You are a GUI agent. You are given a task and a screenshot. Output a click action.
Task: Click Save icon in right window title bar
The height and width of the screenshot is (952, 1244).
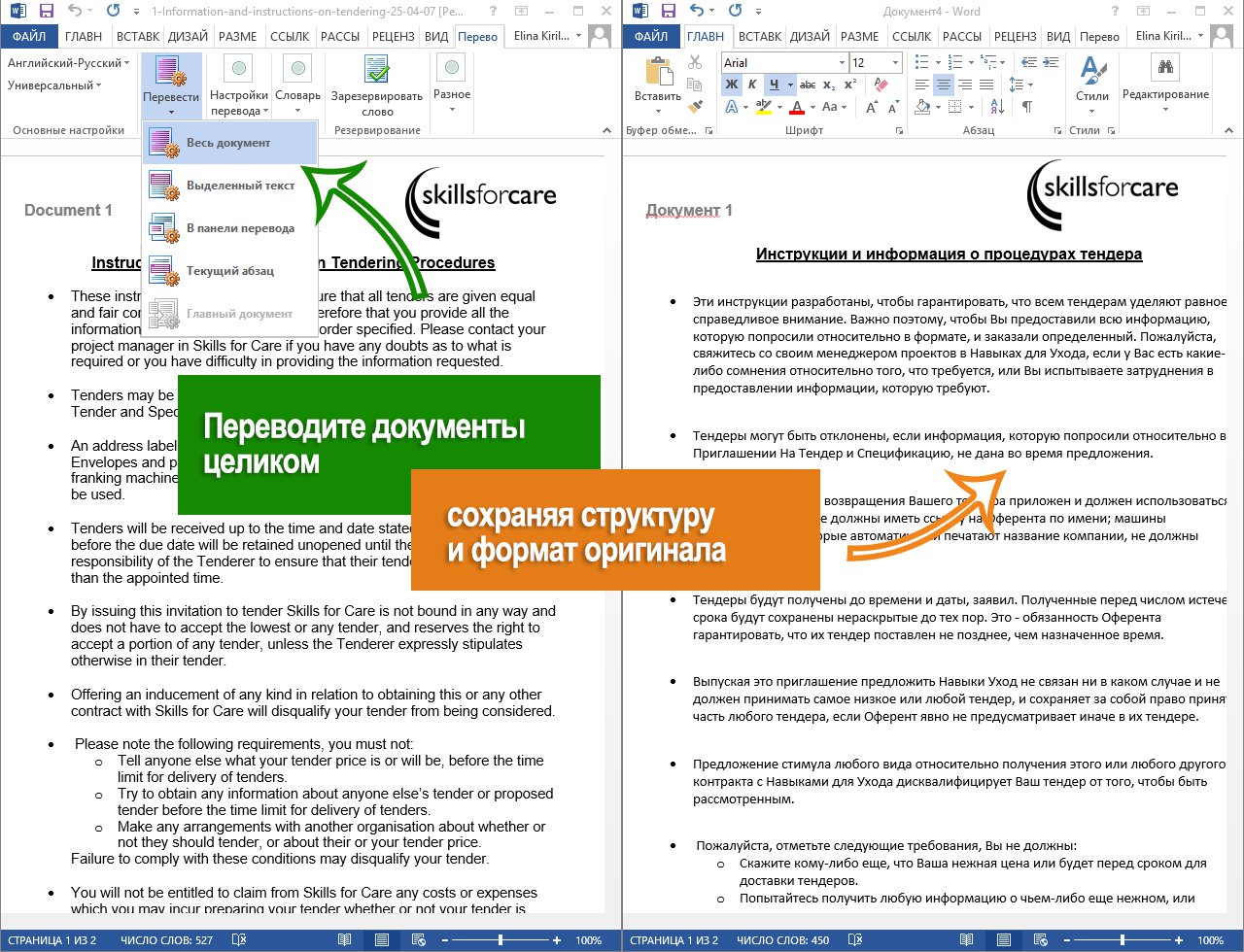pyautogui.click(x=668, y=11)
